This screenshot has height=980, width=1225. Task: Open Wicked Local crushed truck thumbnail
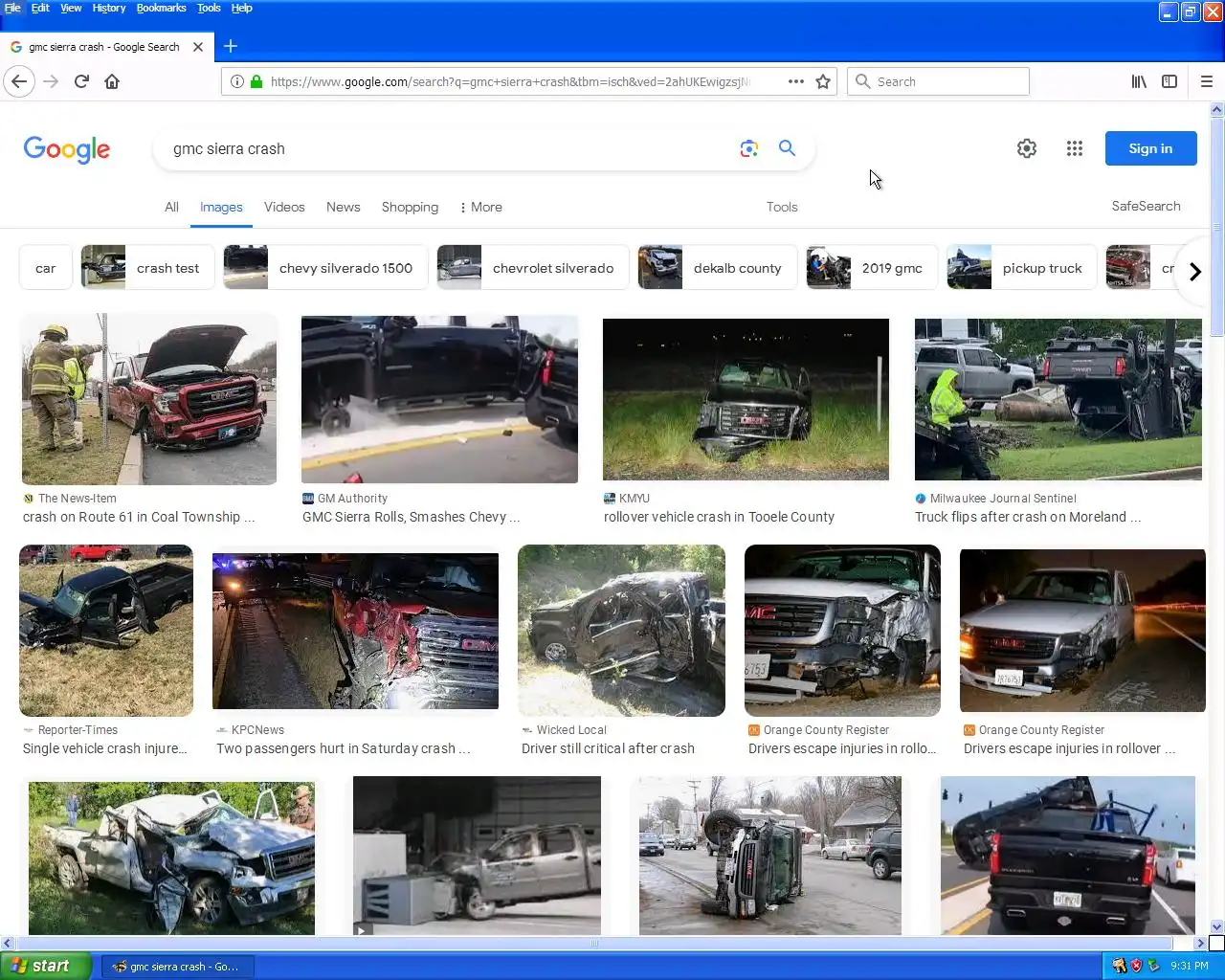[621, 631]
